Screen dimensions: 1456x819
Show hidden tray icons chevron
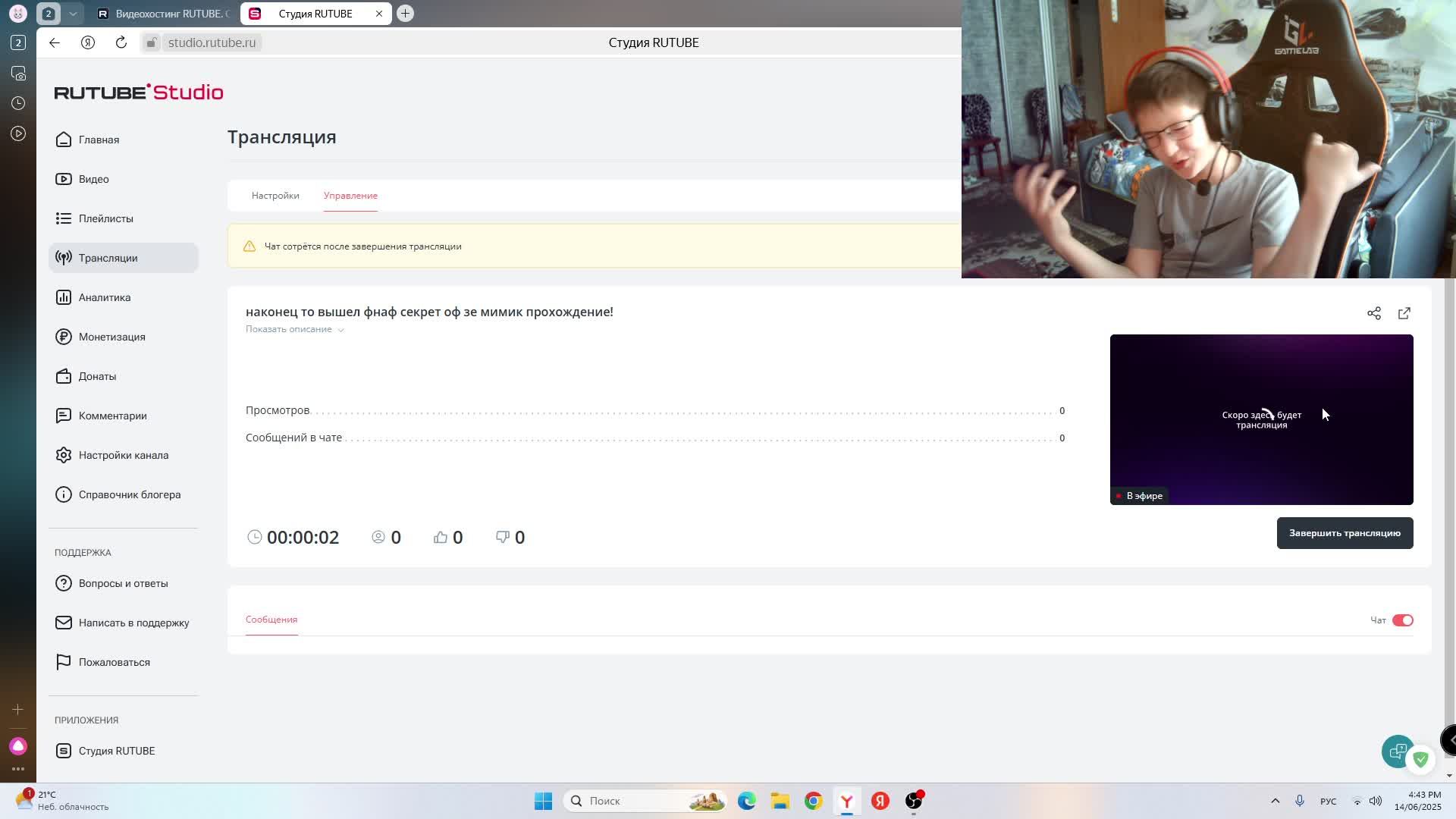tap(1276, 801)
